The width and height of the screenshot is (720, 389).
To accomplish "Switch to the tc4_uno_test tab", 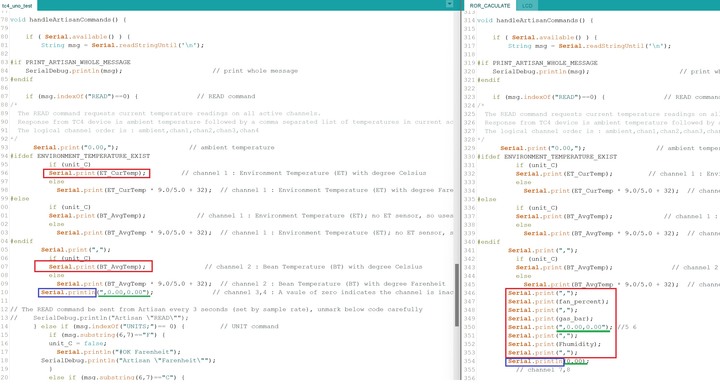I will tap(17, 6).
